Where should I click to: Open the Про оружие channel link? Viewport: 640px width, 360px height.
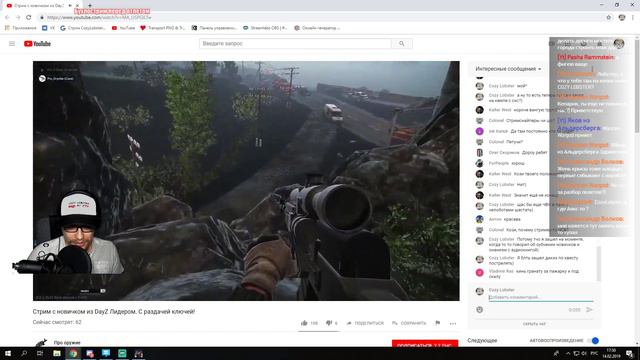pos(67,343)
